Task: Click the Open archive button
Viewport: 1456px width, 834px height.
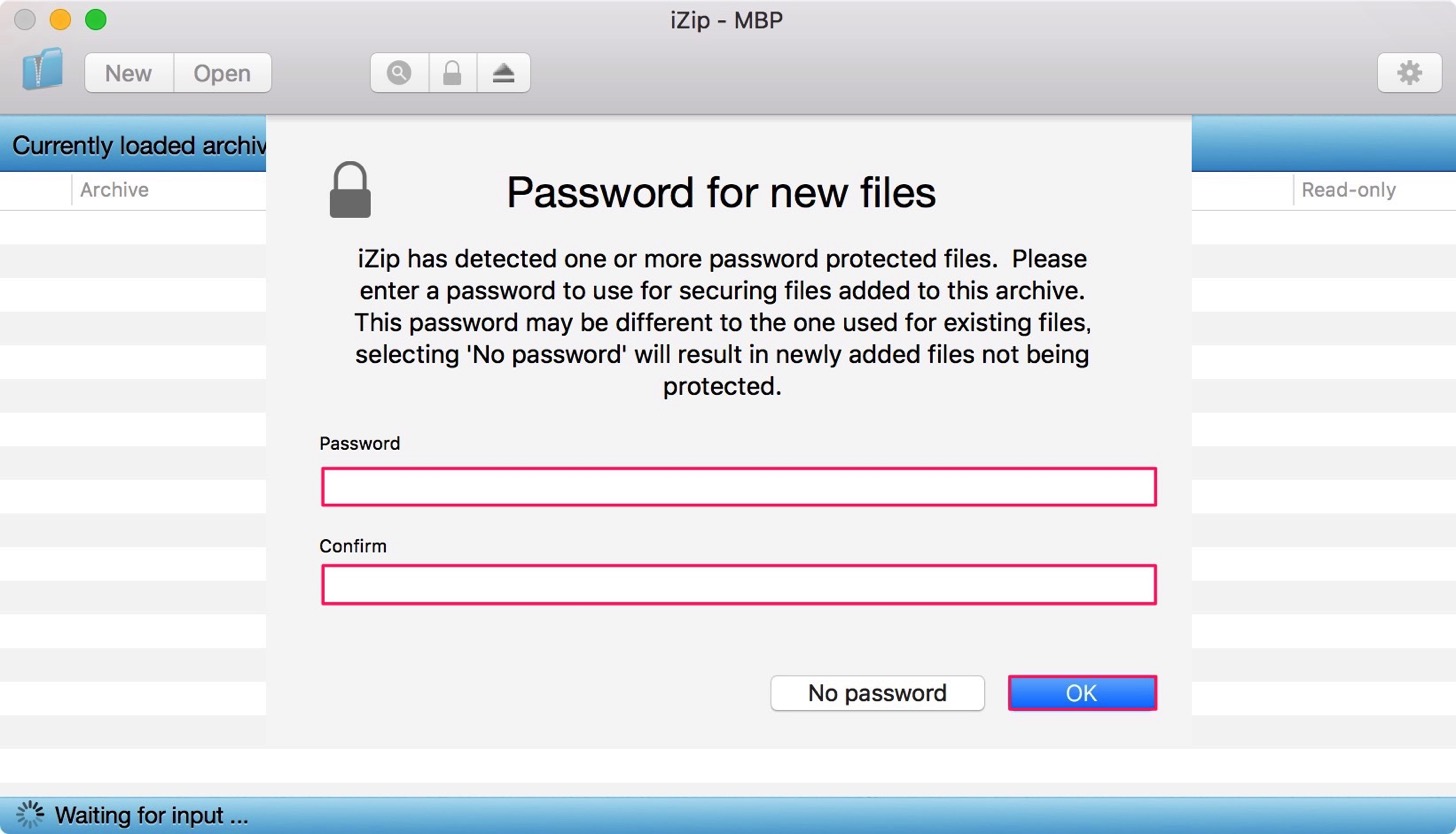Action: point(222,73)
